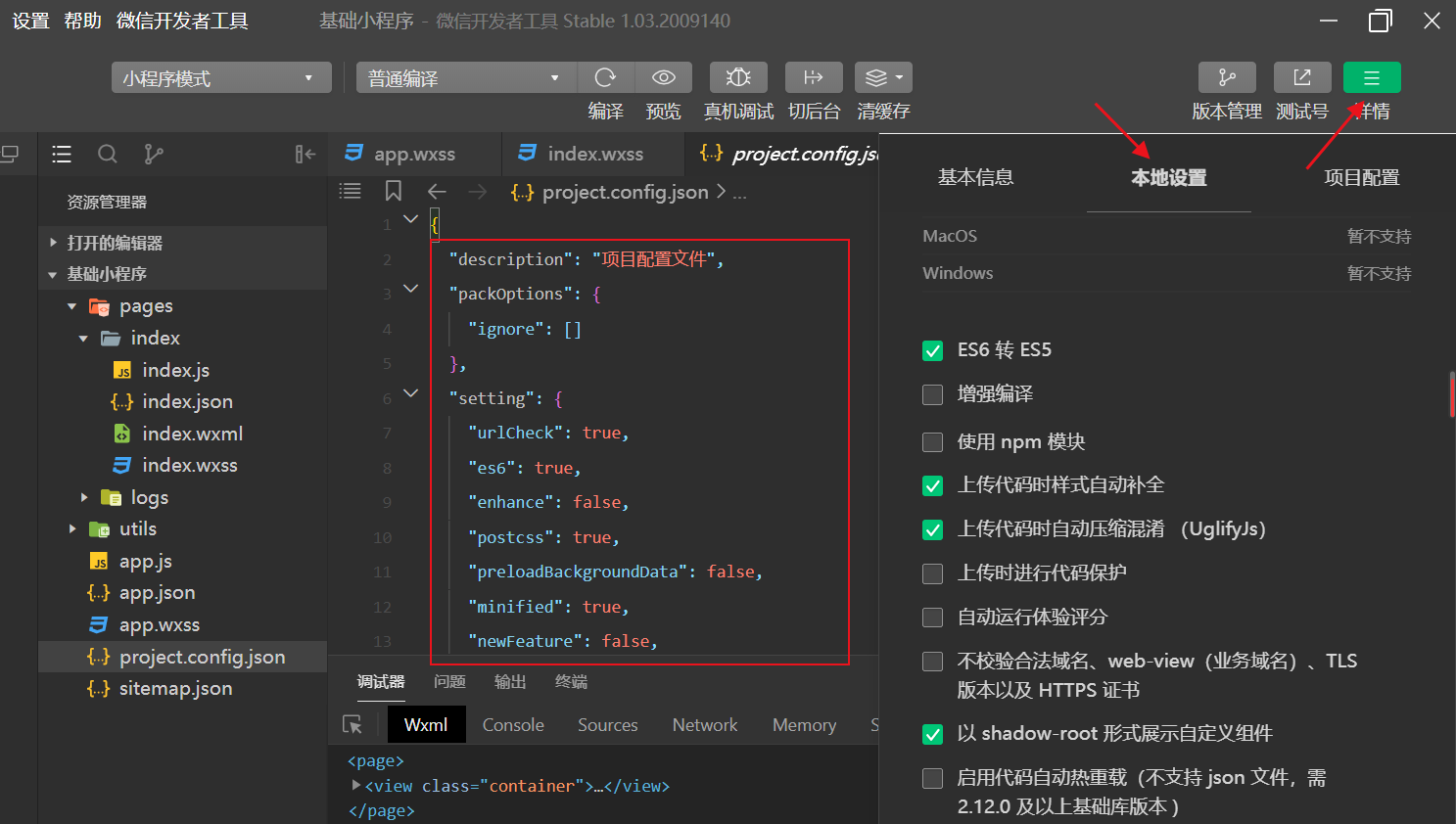Click the simulator toggle icon at far left
This screenshot has height=824, width=1456.
10,154
